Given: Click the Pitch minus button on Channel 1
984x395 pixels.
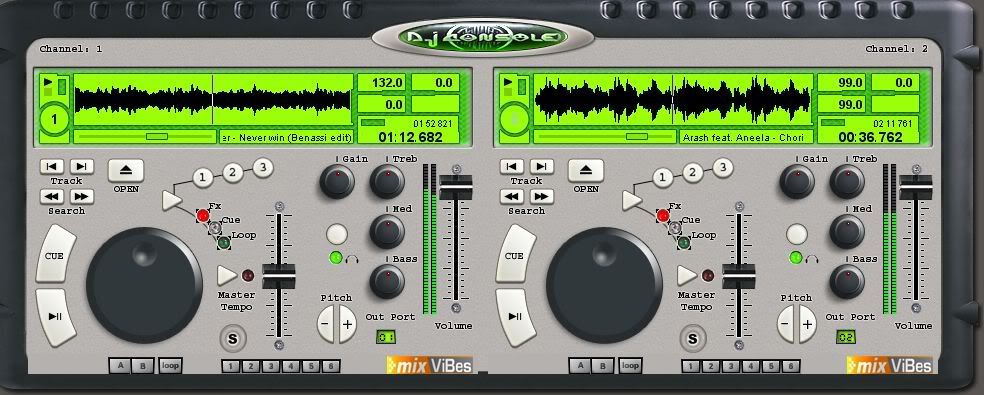Looking at the screenshot, I should pos(326,324).
